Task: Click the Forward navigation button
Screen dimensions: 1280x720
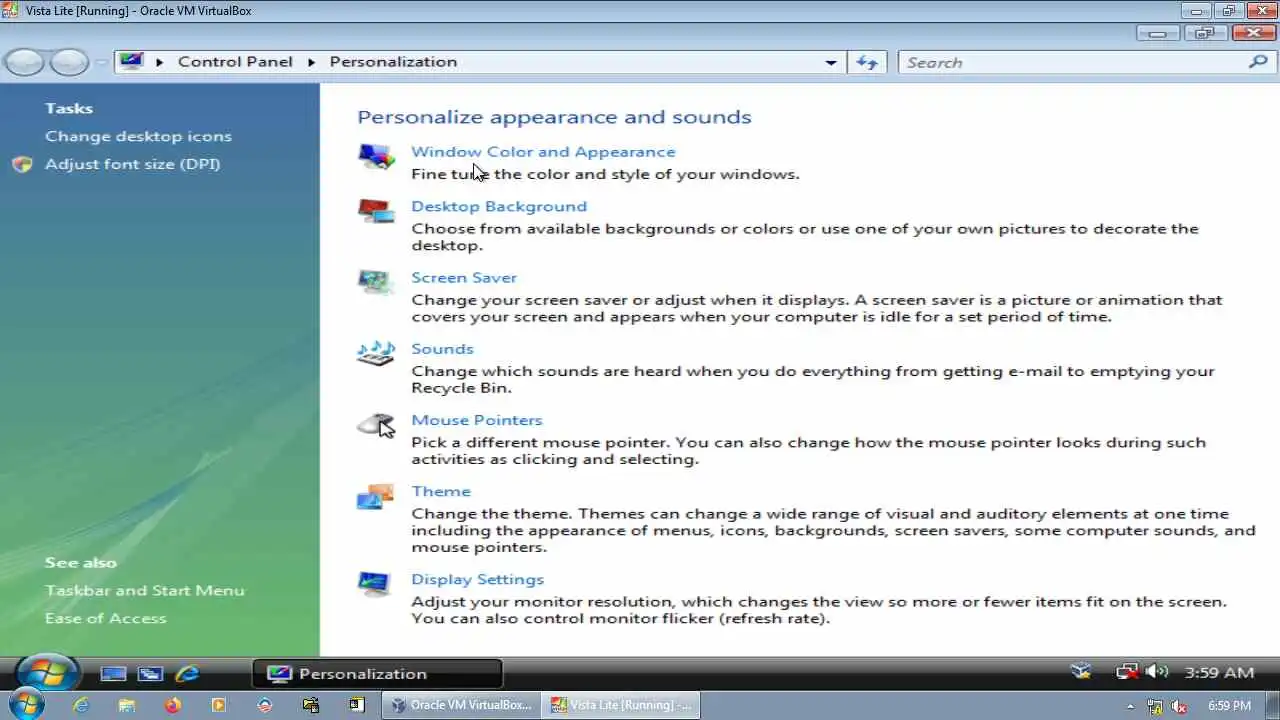Action: click(x=69, y=62)
